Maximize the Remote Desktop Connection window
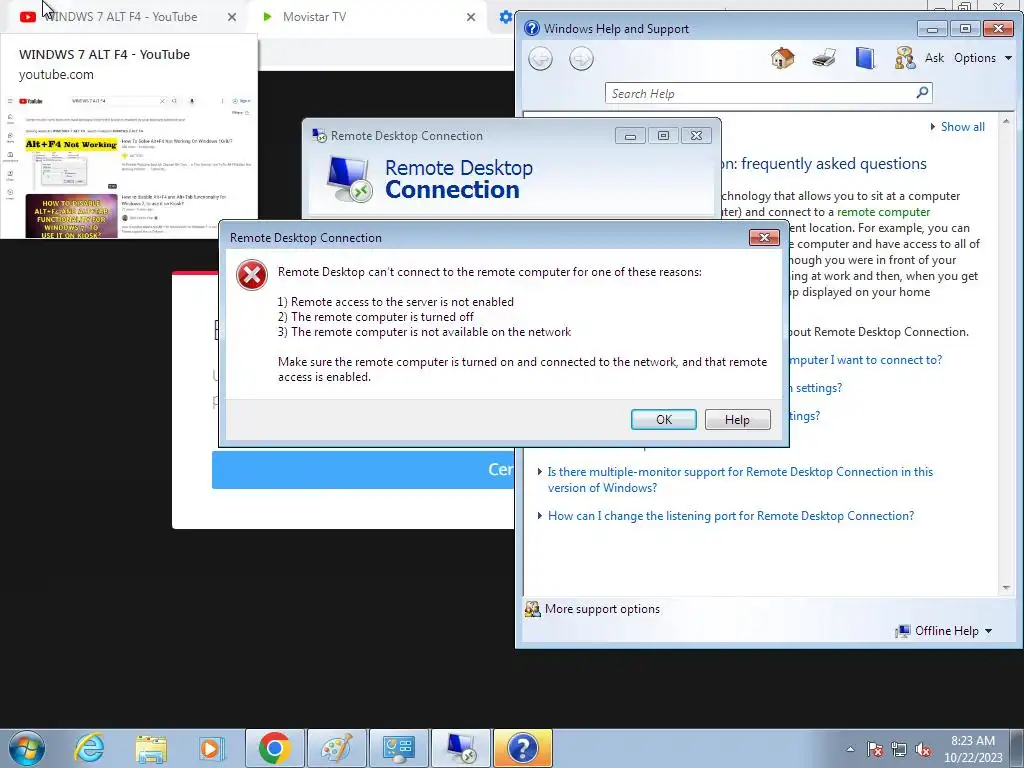Screen dimensions: 1024x768 [663, 136]
